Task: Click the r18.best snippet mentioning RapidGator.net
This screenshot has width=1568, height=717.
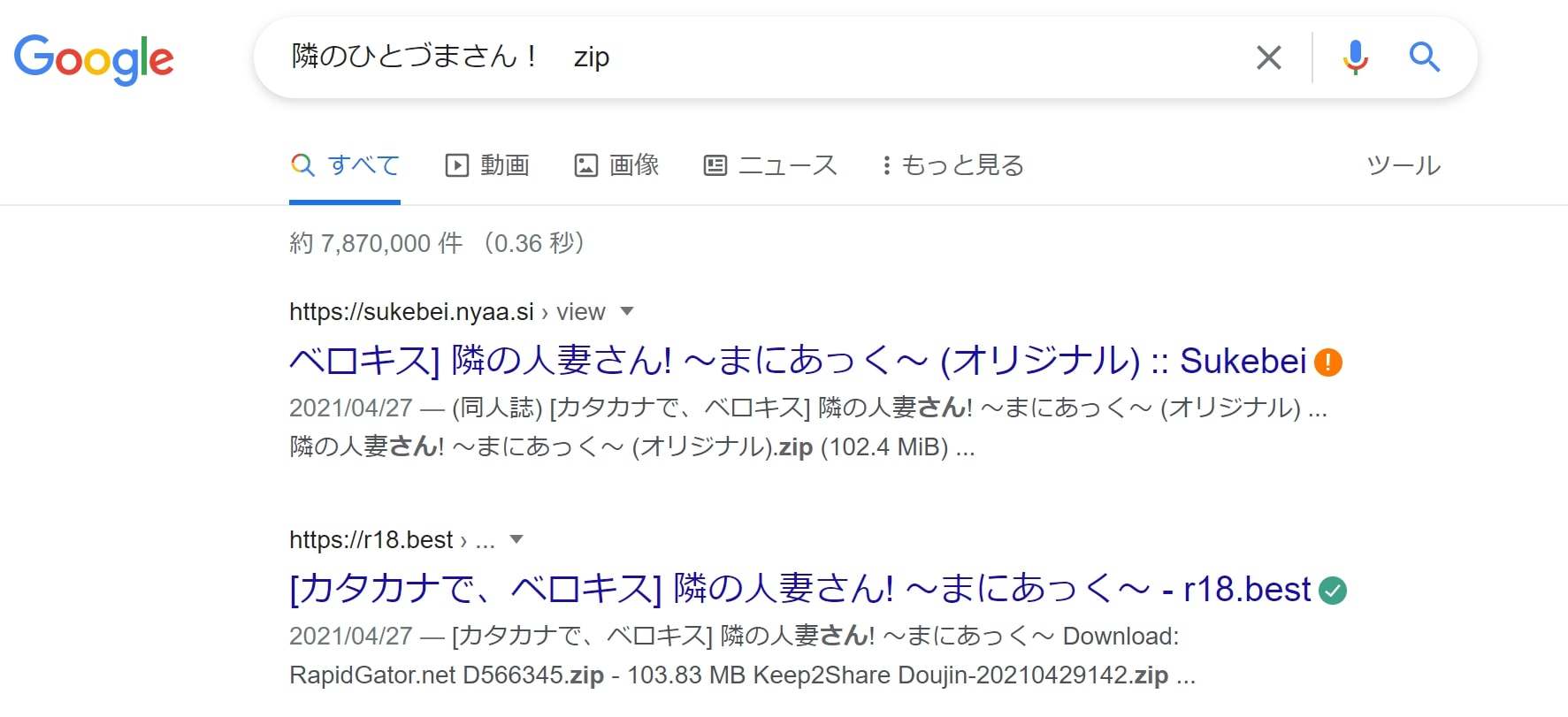Action: (x=743, y=655)
